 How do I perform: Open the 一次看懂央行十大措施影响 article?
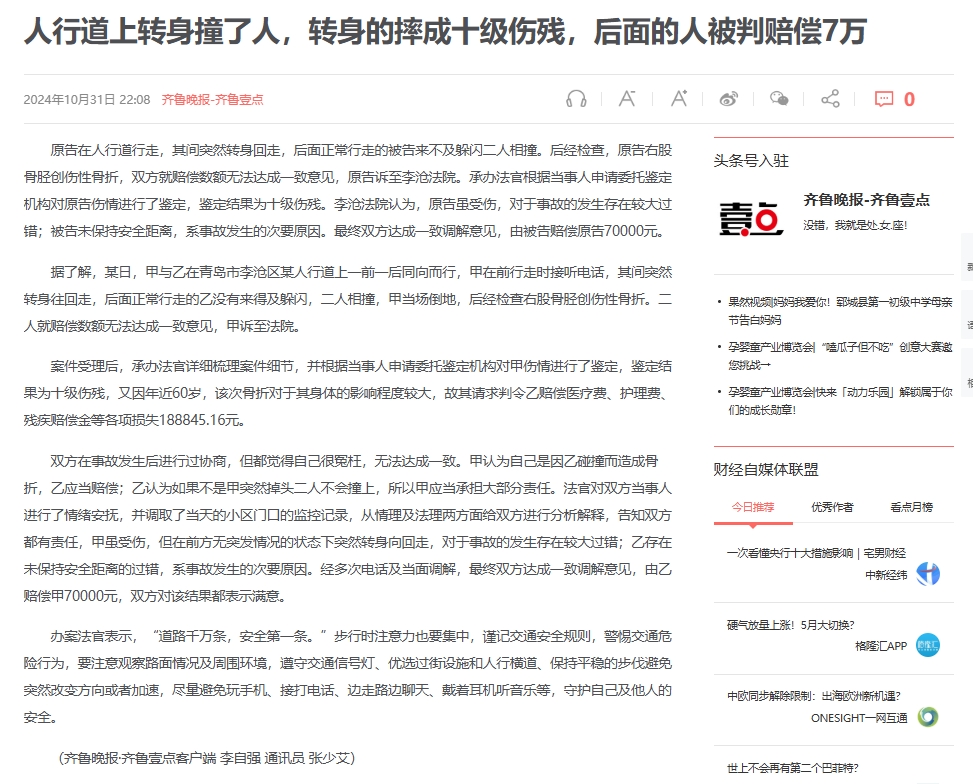pos(817,553)
